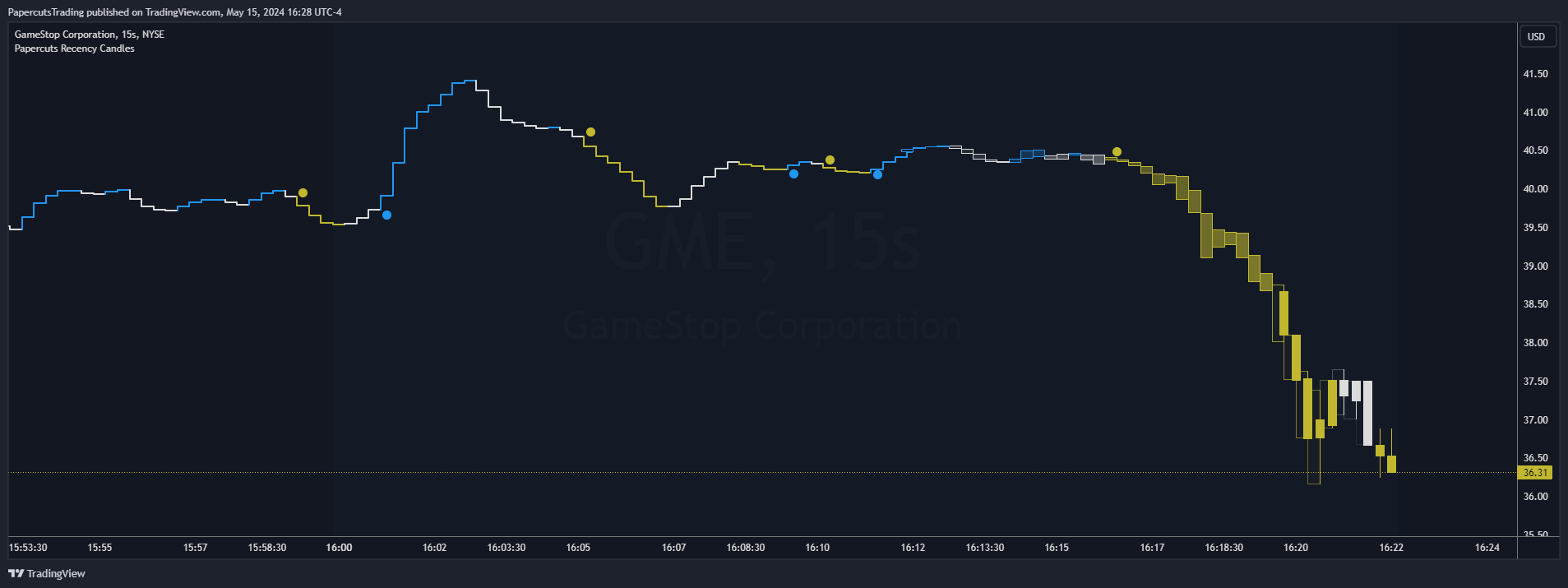1568x588 pixels.
Task: Click the yellow signal dot near 15:59
Action: click(303, 193)
